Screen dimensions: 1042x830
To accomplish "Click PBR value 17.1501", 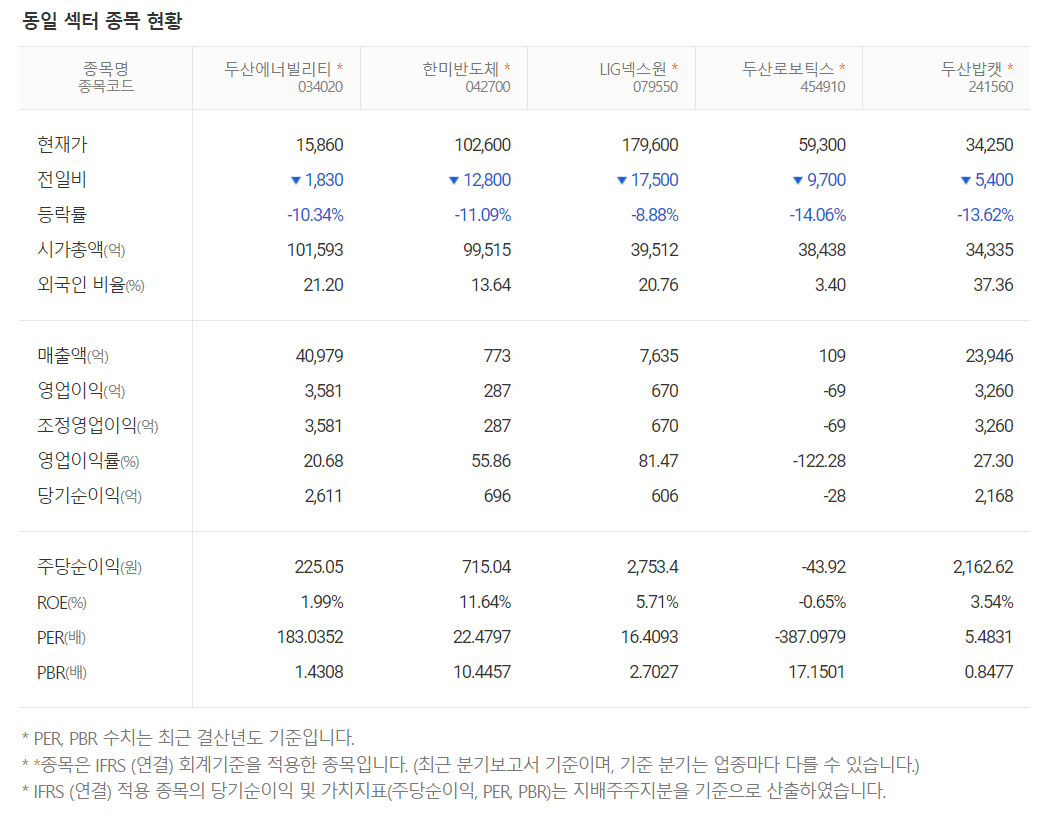I will [816, 673].
